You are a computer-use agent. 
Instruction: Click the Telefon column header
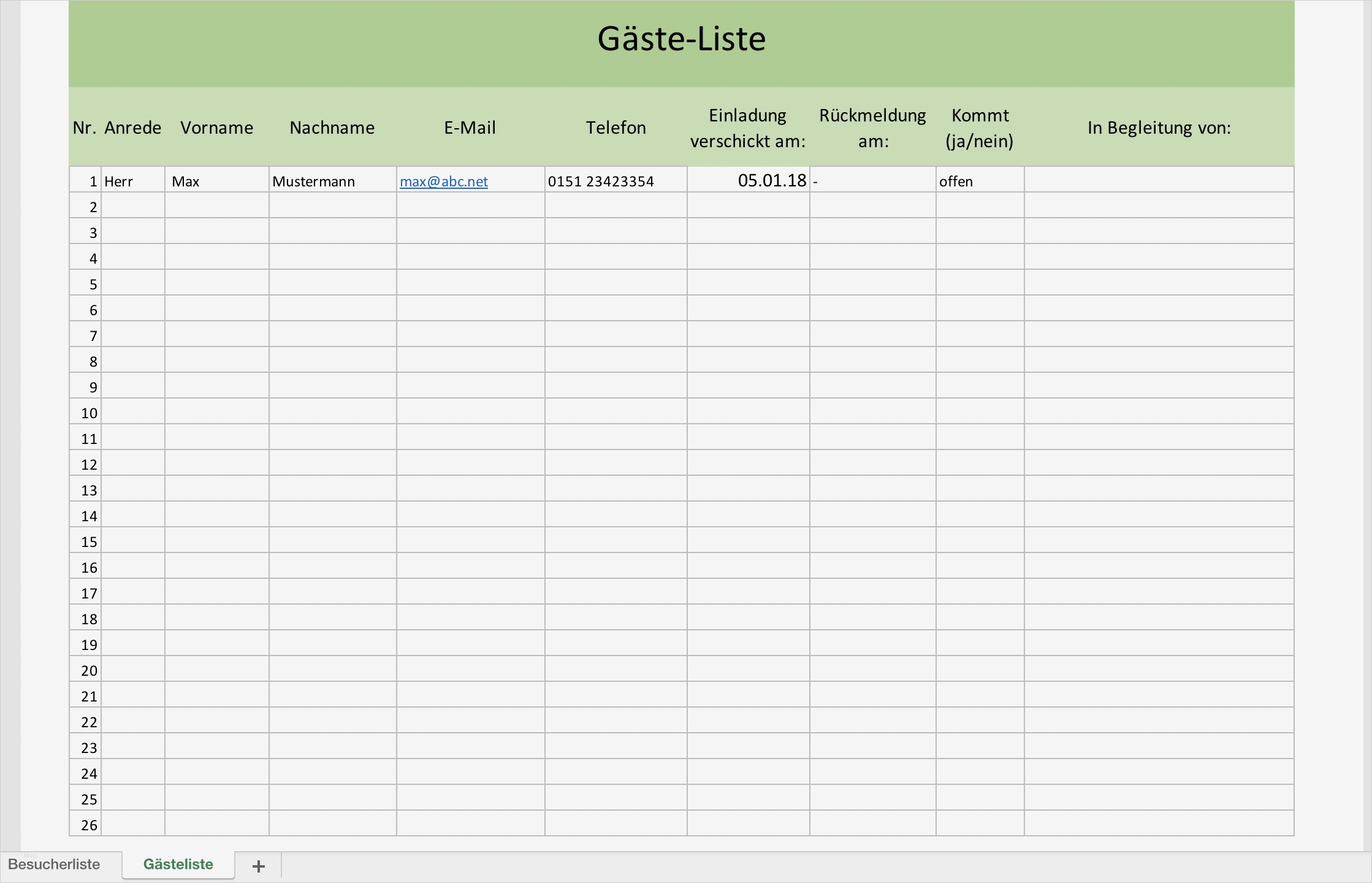tap(615, 128)
